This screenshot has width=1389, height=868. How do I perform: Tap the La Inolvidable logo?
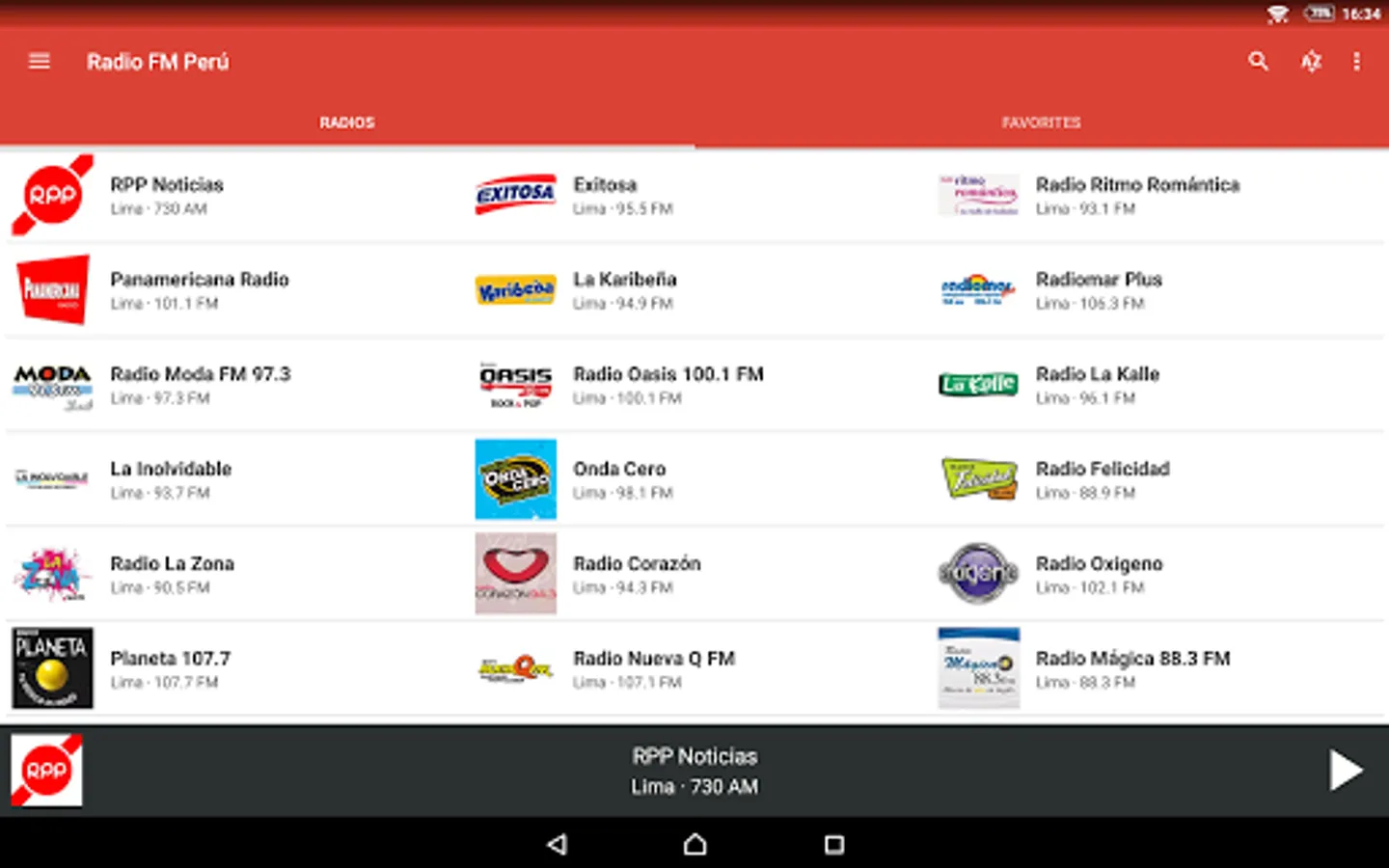click(52, 478)
